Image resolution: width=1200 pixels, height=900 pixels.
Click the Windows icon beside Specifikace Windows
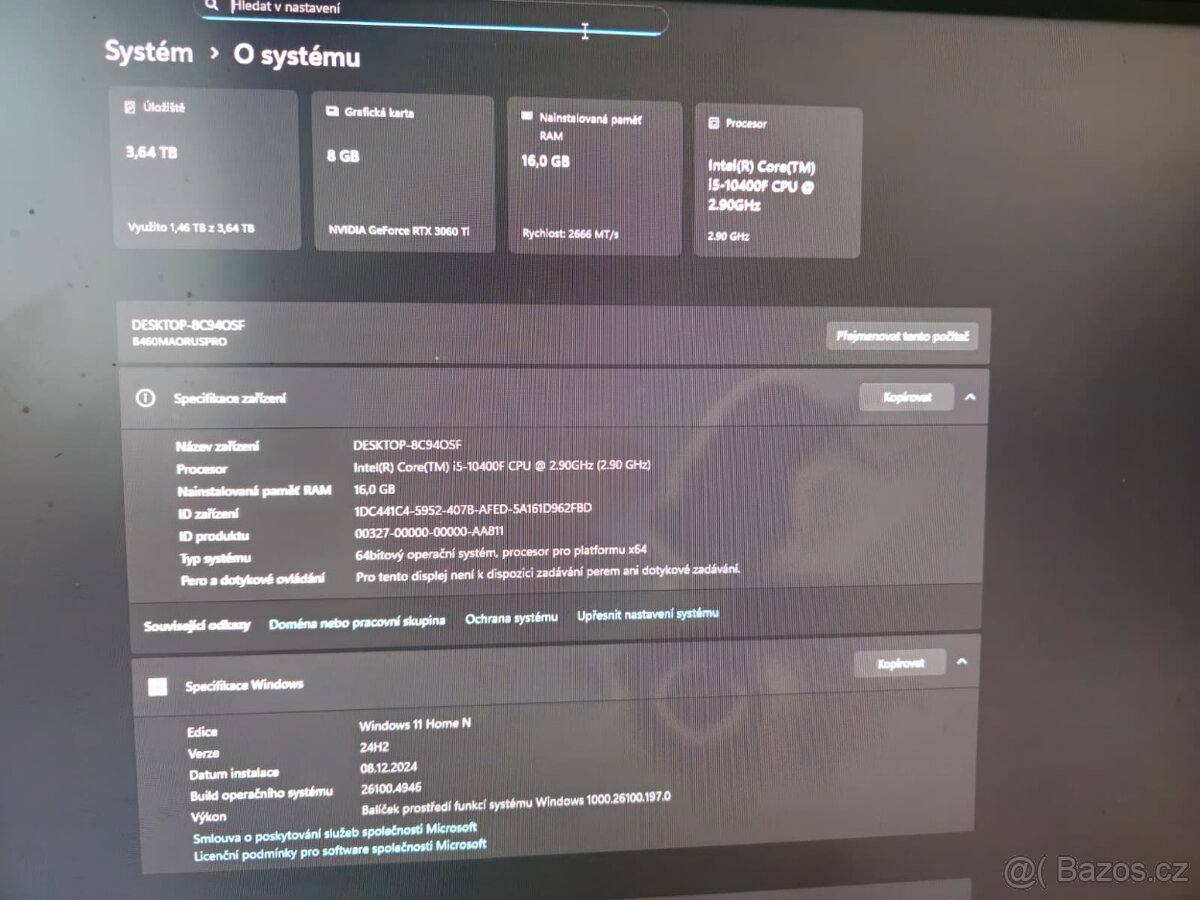click(x=156, y=687)
